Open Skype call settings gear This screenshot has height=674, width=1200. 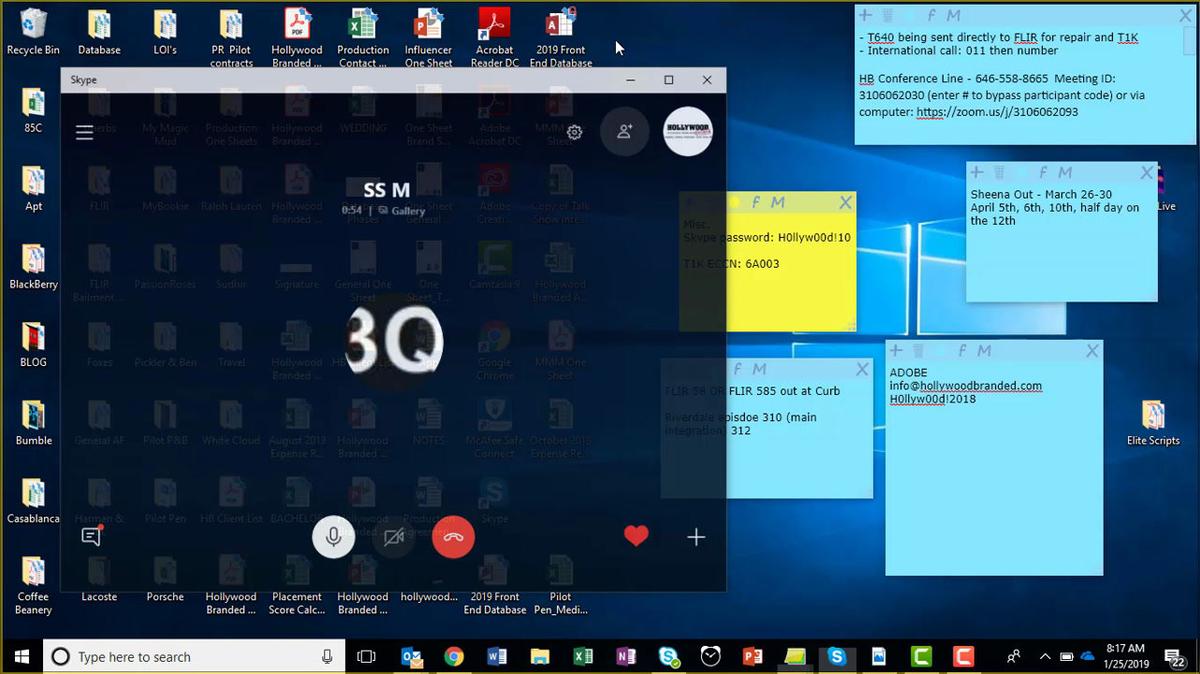pos(575,132)
